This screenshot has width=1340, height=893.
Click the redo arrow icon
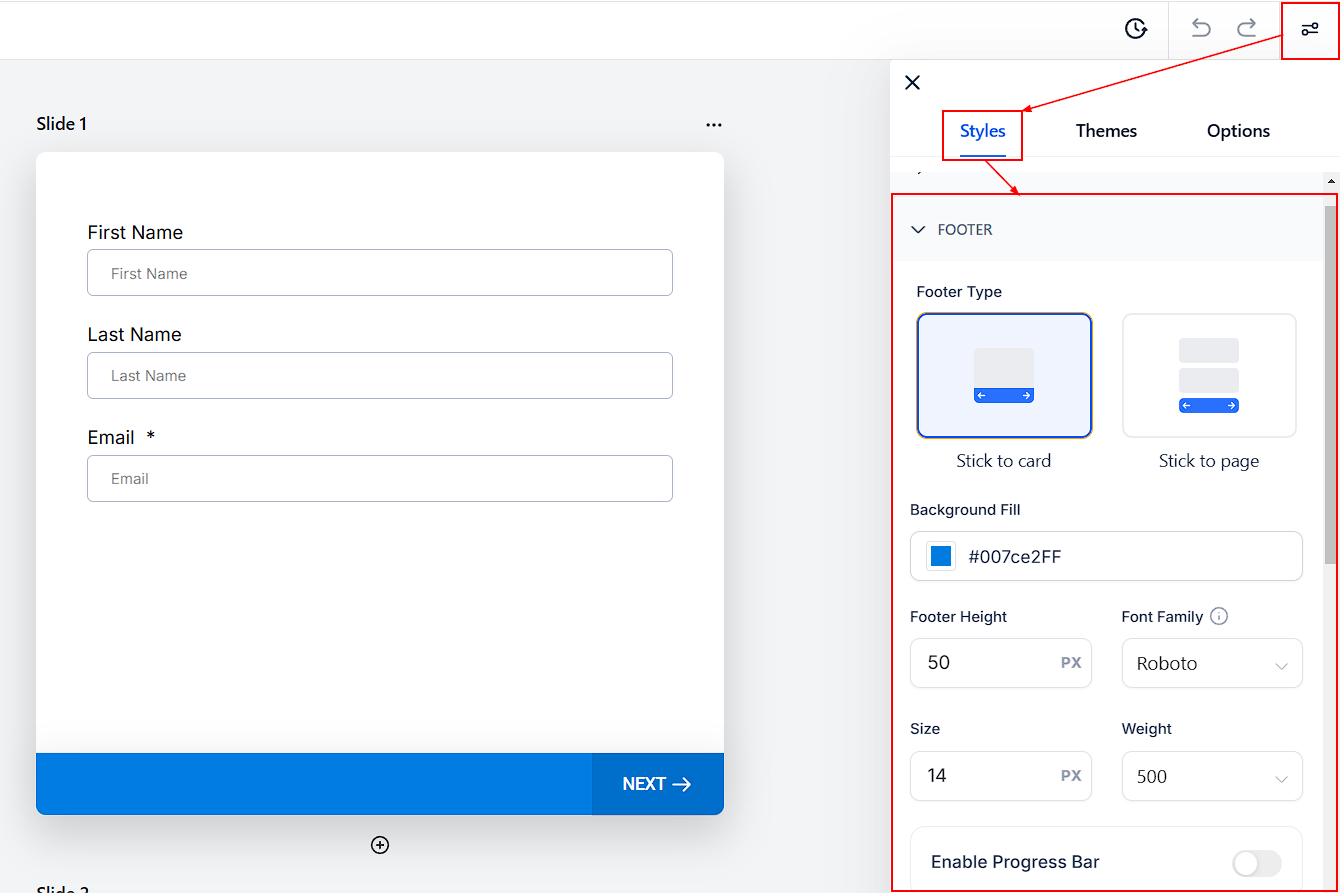1247,29
